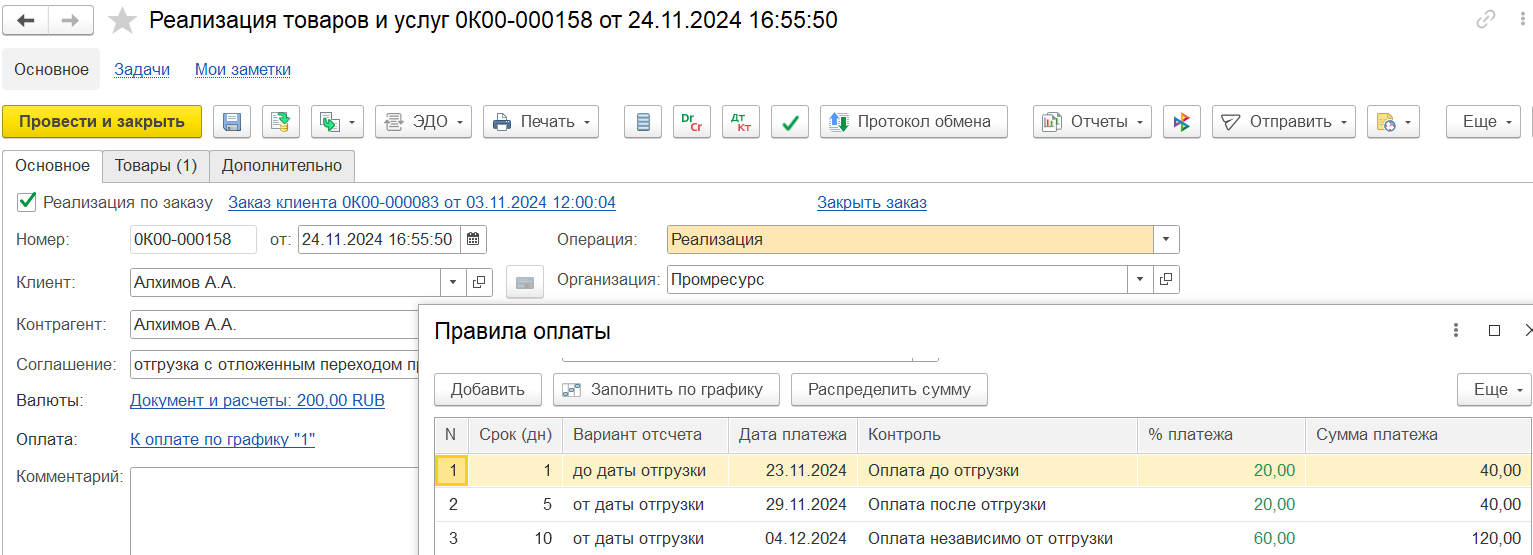Viewport: 1533px width, 555px height.
Task: Click the payment card icon next to client
Action: pos(525,283)
